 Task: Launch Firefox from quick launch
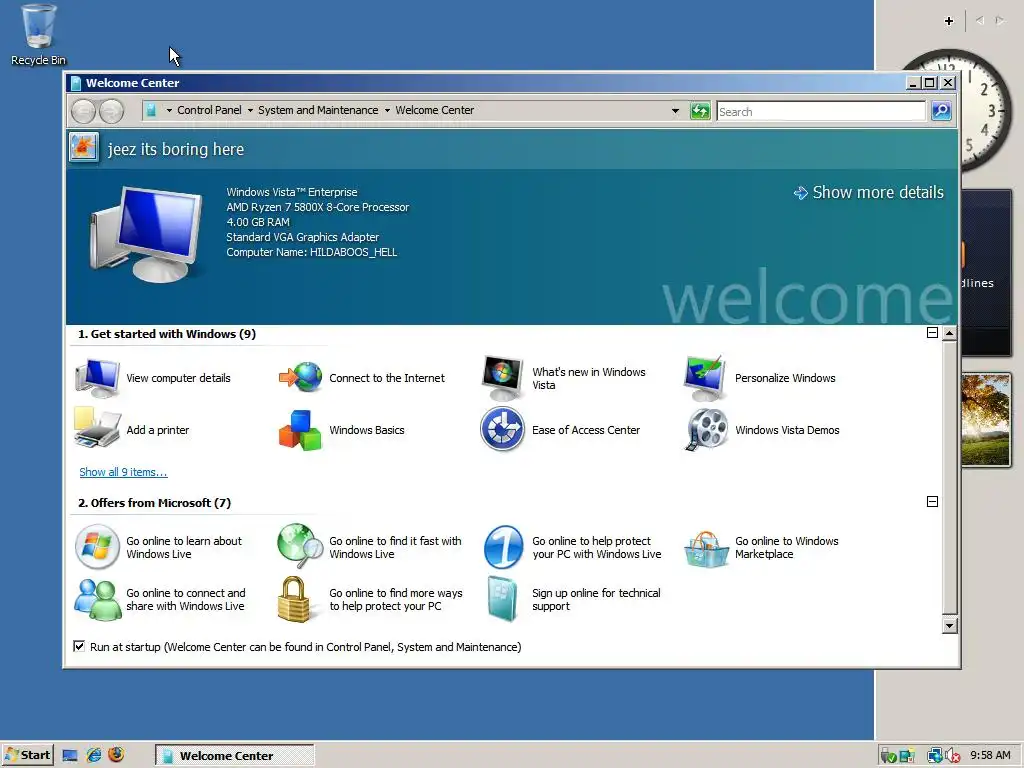click(116, 754)
